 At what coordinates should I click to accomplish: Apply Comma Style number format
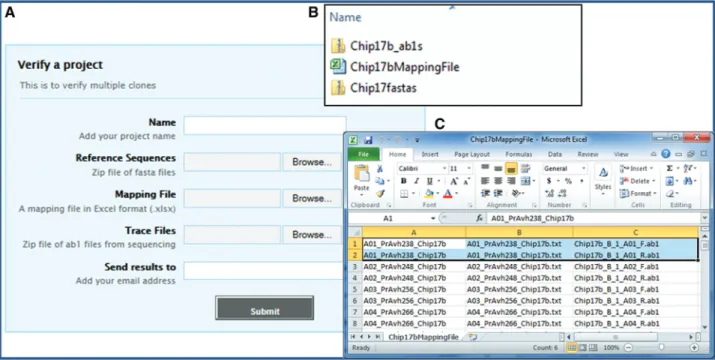pos(581,181)
